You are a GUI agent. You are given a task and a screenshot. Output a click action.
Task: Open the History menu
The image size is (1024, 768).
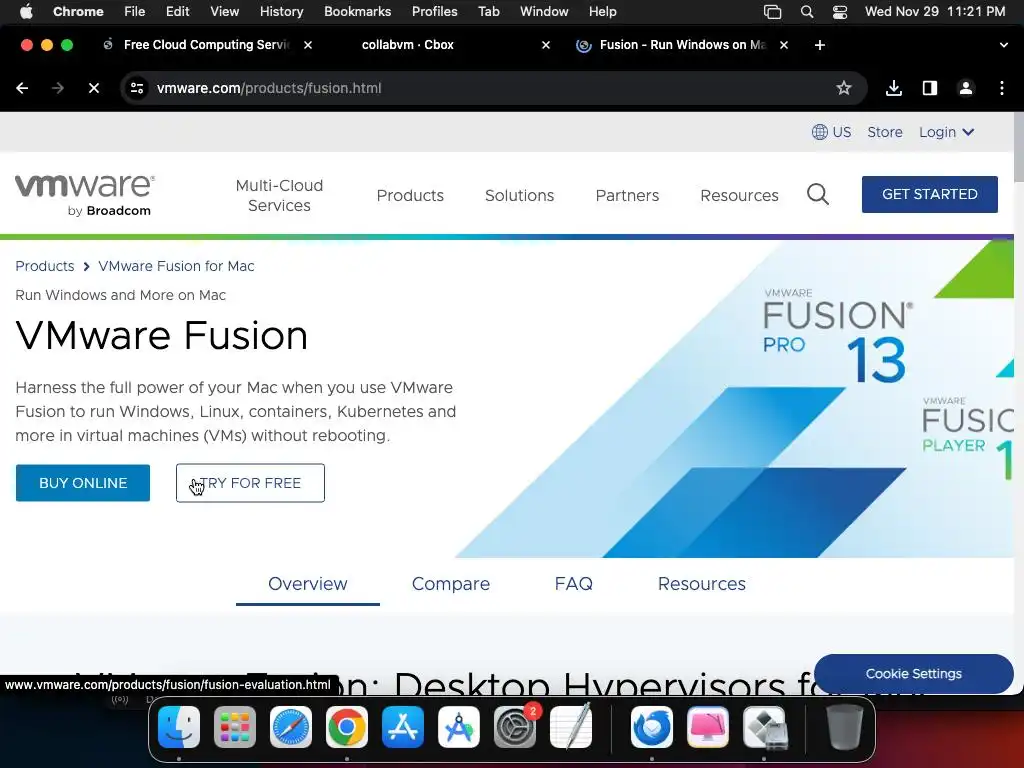click(x=281, y=11)
